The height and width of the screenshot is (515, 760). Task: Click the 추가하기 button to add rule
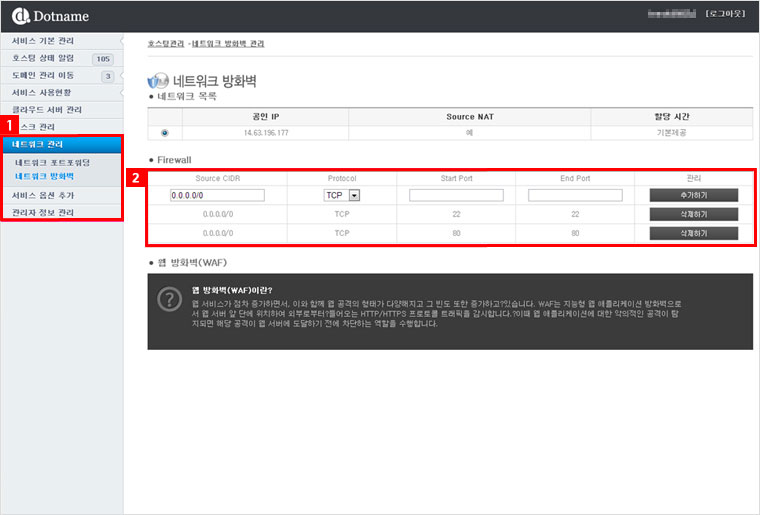693,195
